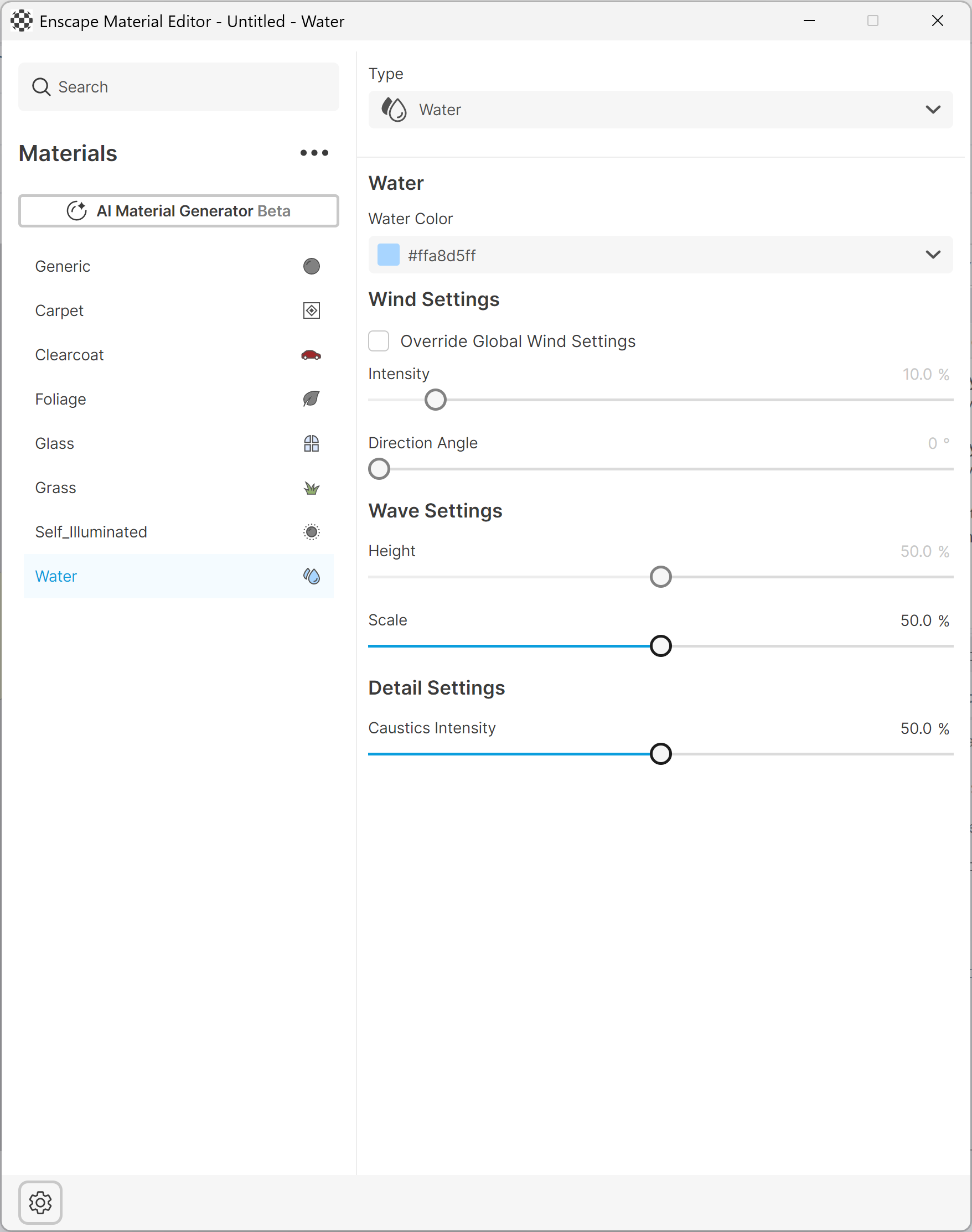
Task: Click the light blue water color swatch
Action: coord(389,255)
